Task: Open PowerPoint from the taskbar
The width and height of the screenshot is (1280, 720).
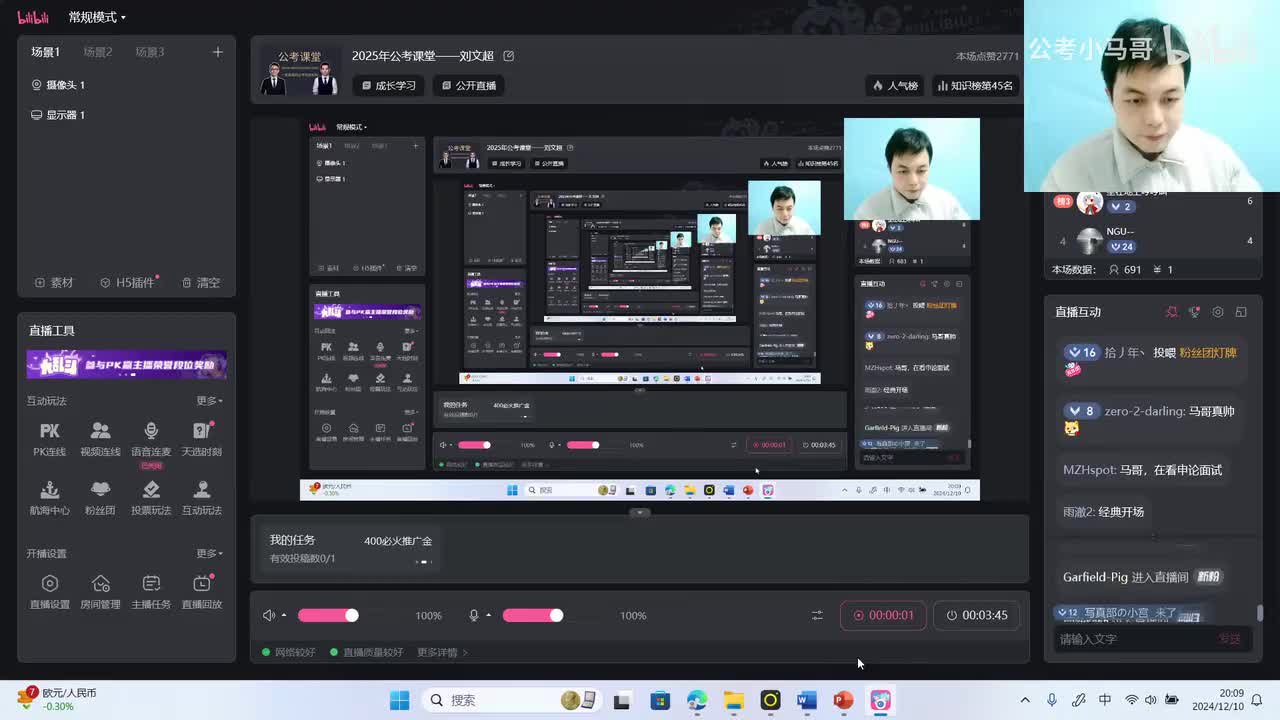Action: point(843,700)
